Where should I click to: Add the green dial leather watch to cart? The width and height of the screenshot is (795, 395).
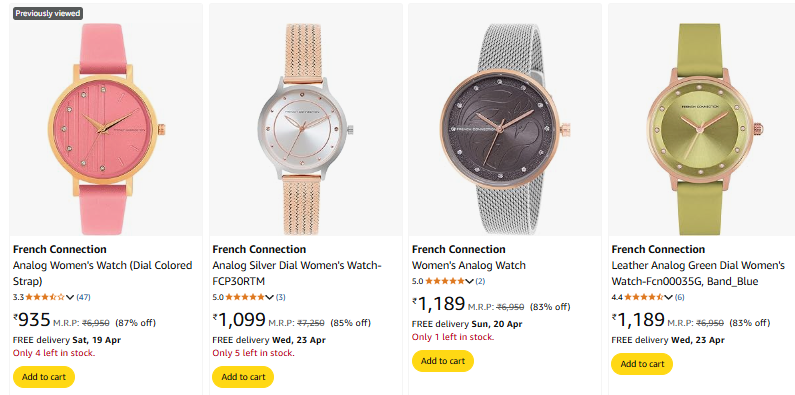642,364
